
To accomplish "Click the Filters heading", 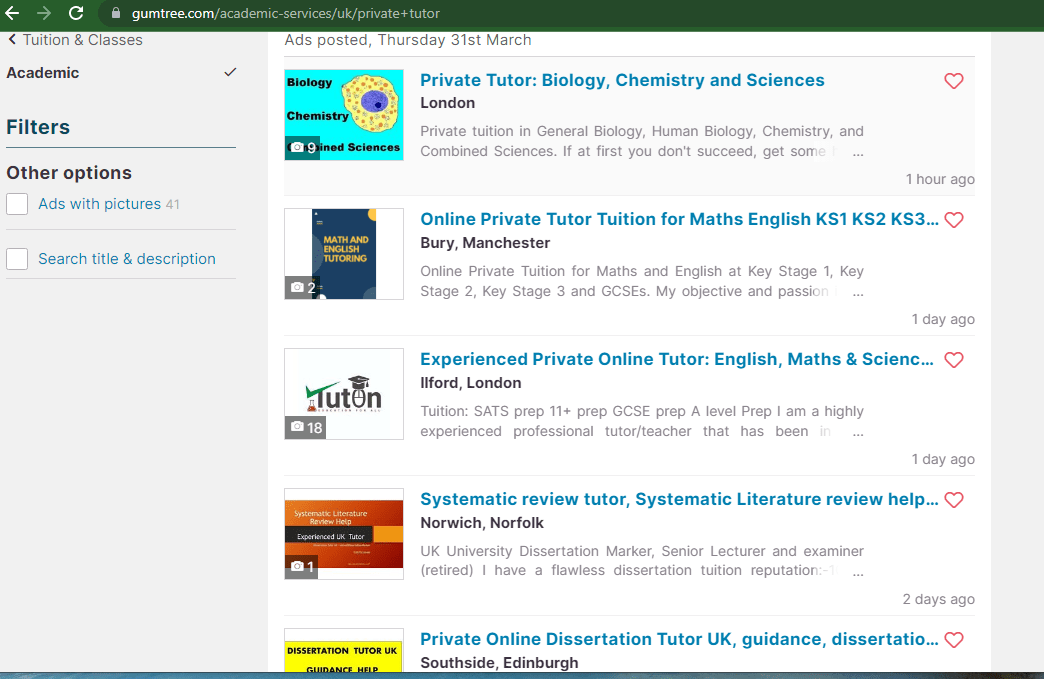I will [x=38, y=126].
